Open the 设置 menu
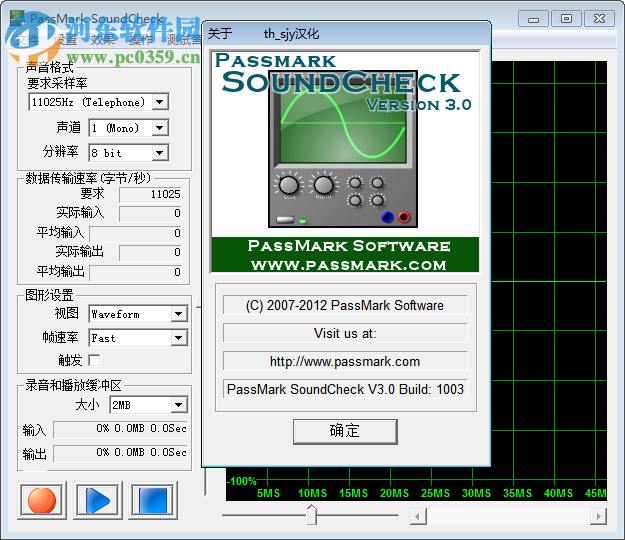 click(x=64, y=39)
